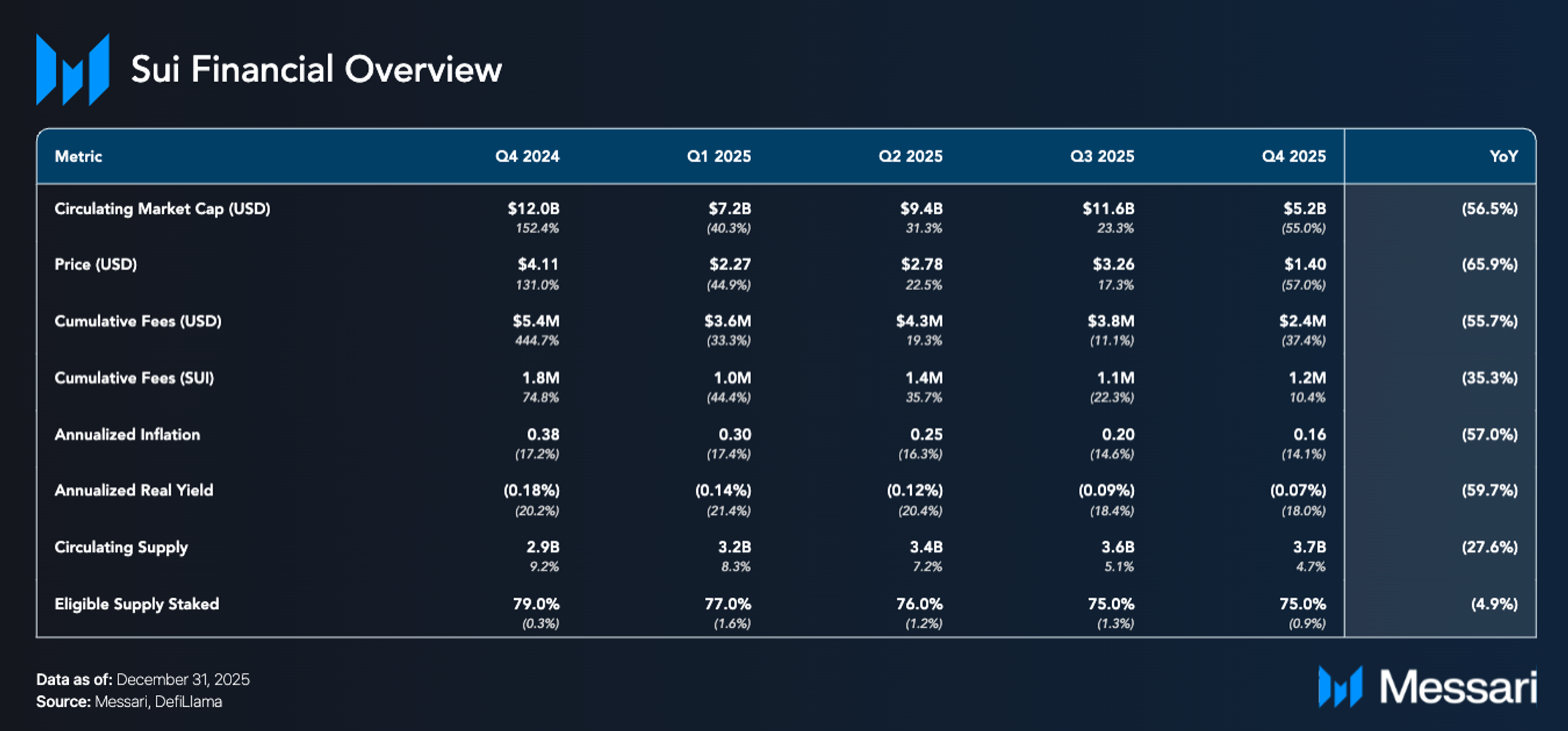Select the '$2.27' price value
1568x731 pixels.
pos(730,264)
